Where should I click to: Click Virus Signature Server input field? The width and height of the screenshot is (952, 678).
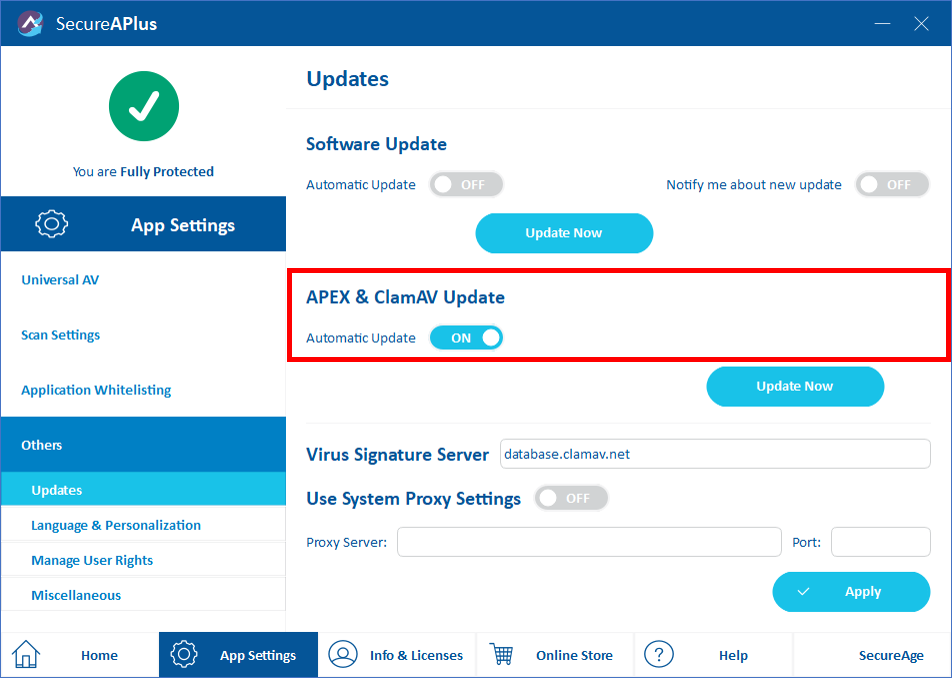click(x=715, y=454)
